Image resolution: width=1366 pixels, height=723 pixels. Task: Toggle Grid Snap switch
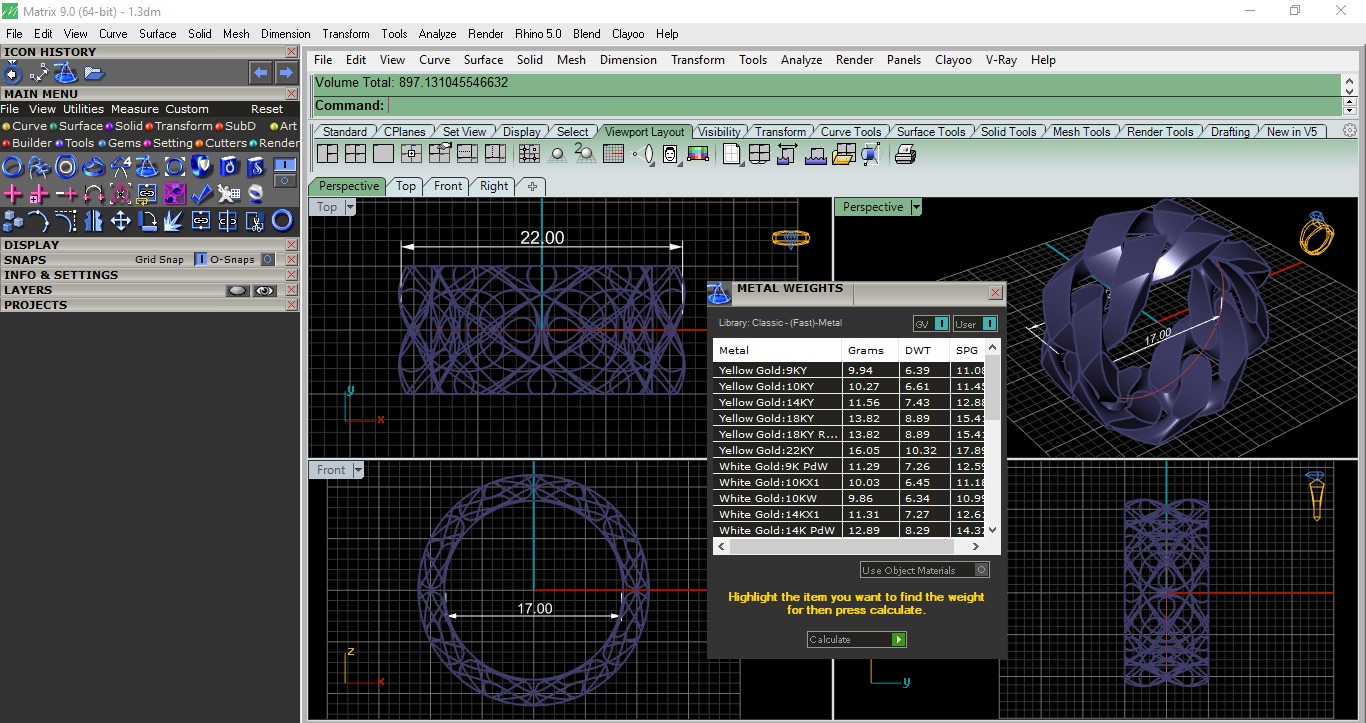(x=200, y=259)
